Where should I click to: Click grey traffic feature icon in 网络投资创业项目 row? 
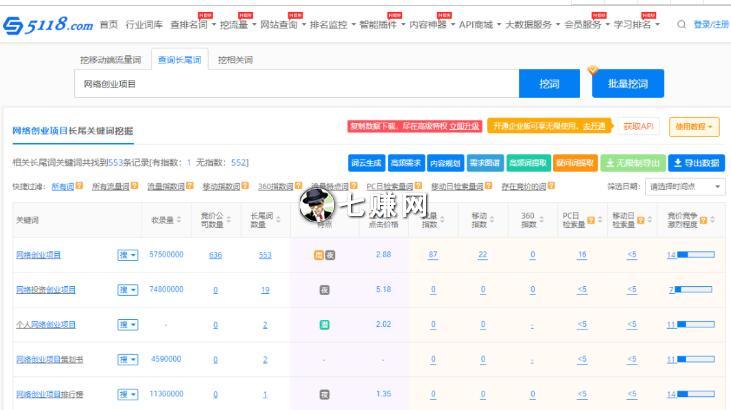(x=324, y=290)
